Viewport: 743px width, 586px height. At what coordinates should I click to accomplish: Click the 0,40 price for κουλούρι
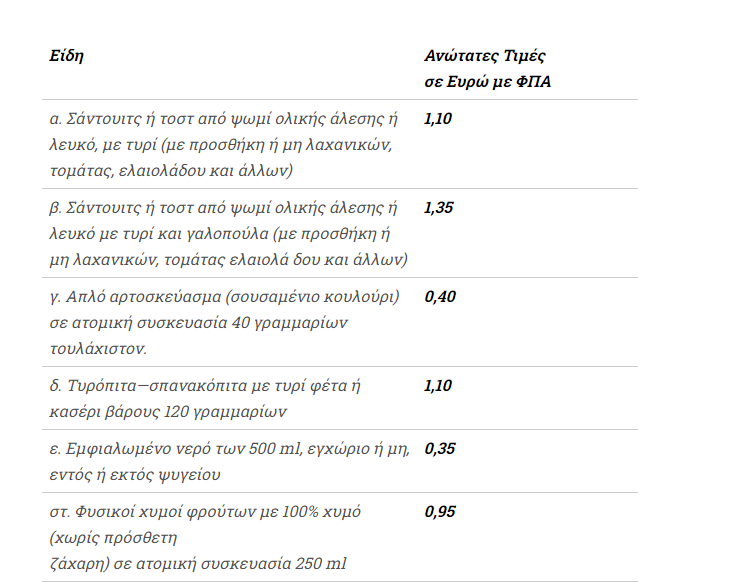[x=440, y=297]
